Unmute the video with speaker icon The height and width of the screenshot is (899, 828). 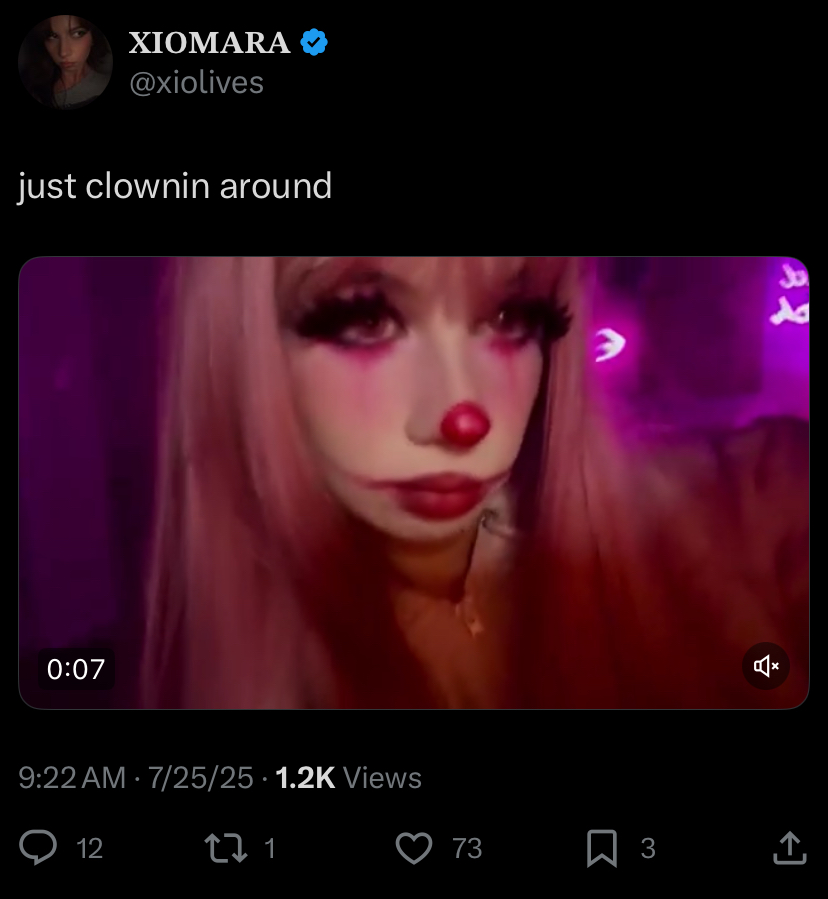[x=766, y=666]
